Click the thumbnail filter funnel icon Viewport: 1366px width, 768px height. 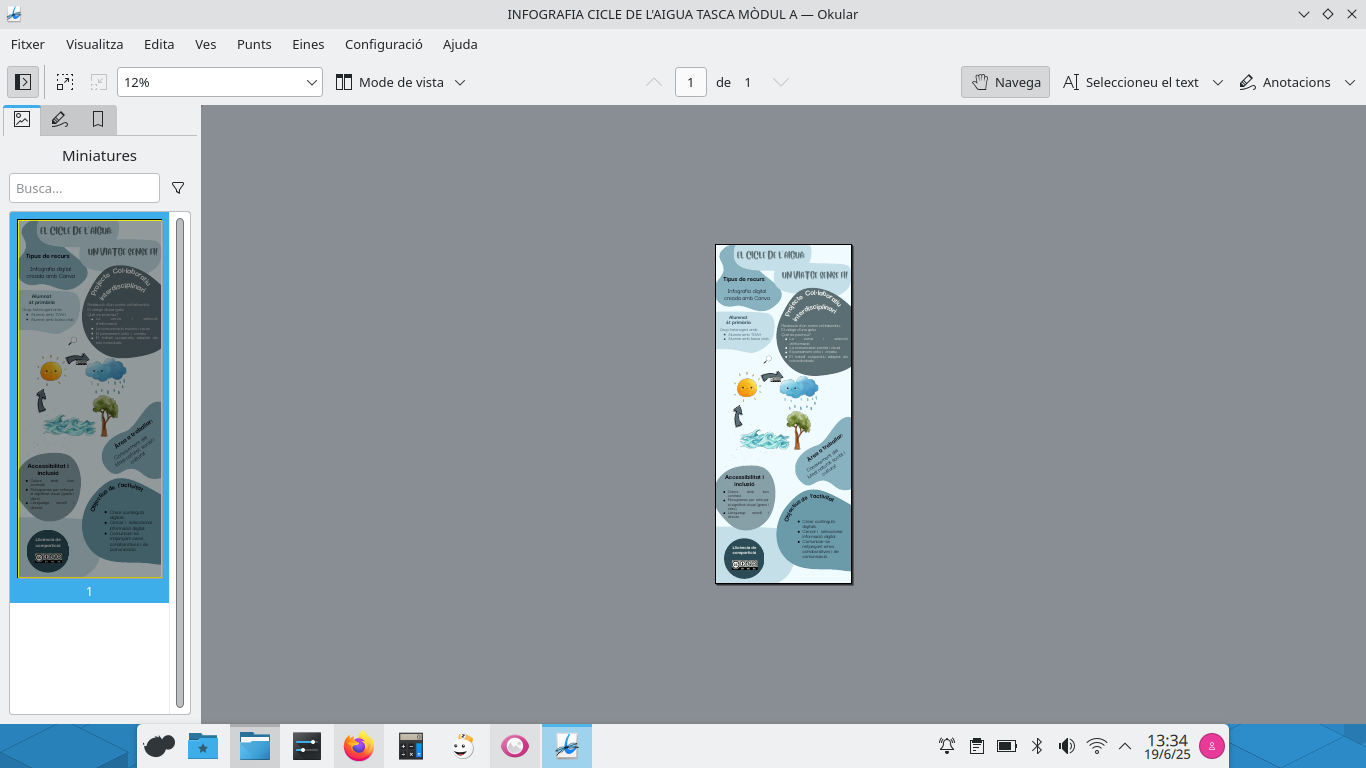[x=178, y=188]
